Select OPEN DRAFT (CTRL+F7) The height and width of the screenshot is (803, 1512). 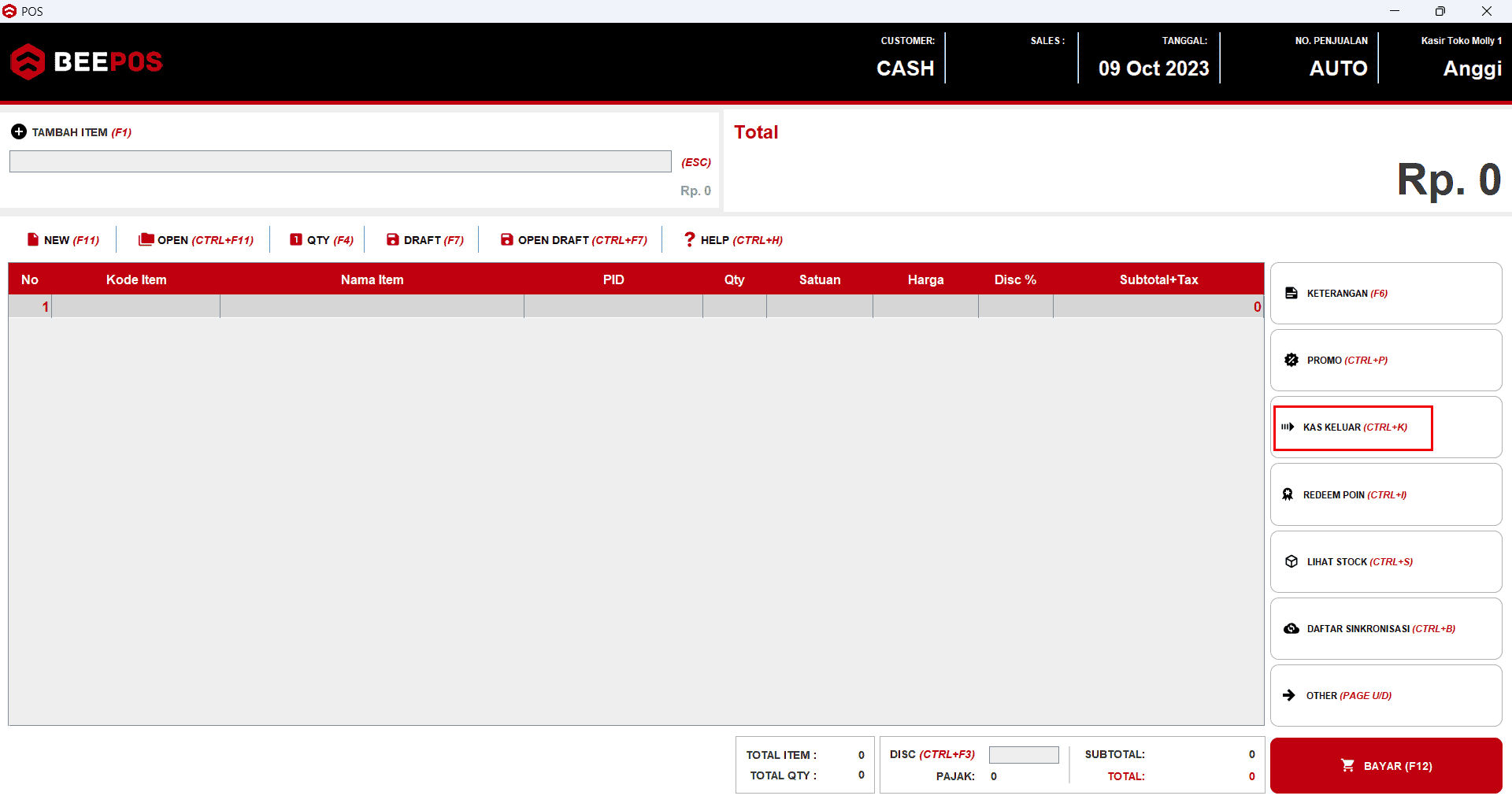[574, 240]
